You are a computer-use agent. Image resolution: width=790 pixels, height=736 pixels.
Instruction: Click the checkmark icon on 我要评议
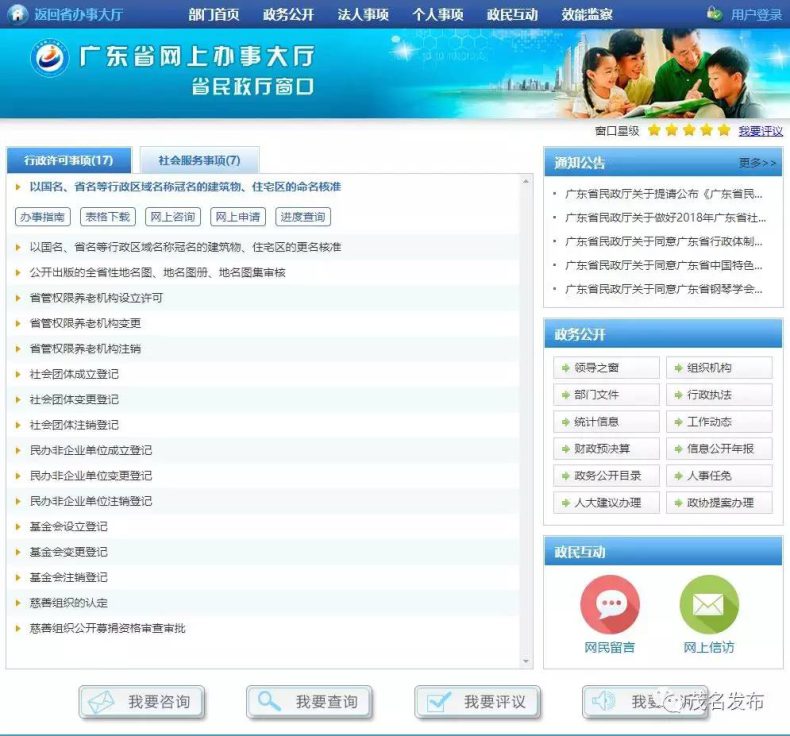(x=438, y=701)
